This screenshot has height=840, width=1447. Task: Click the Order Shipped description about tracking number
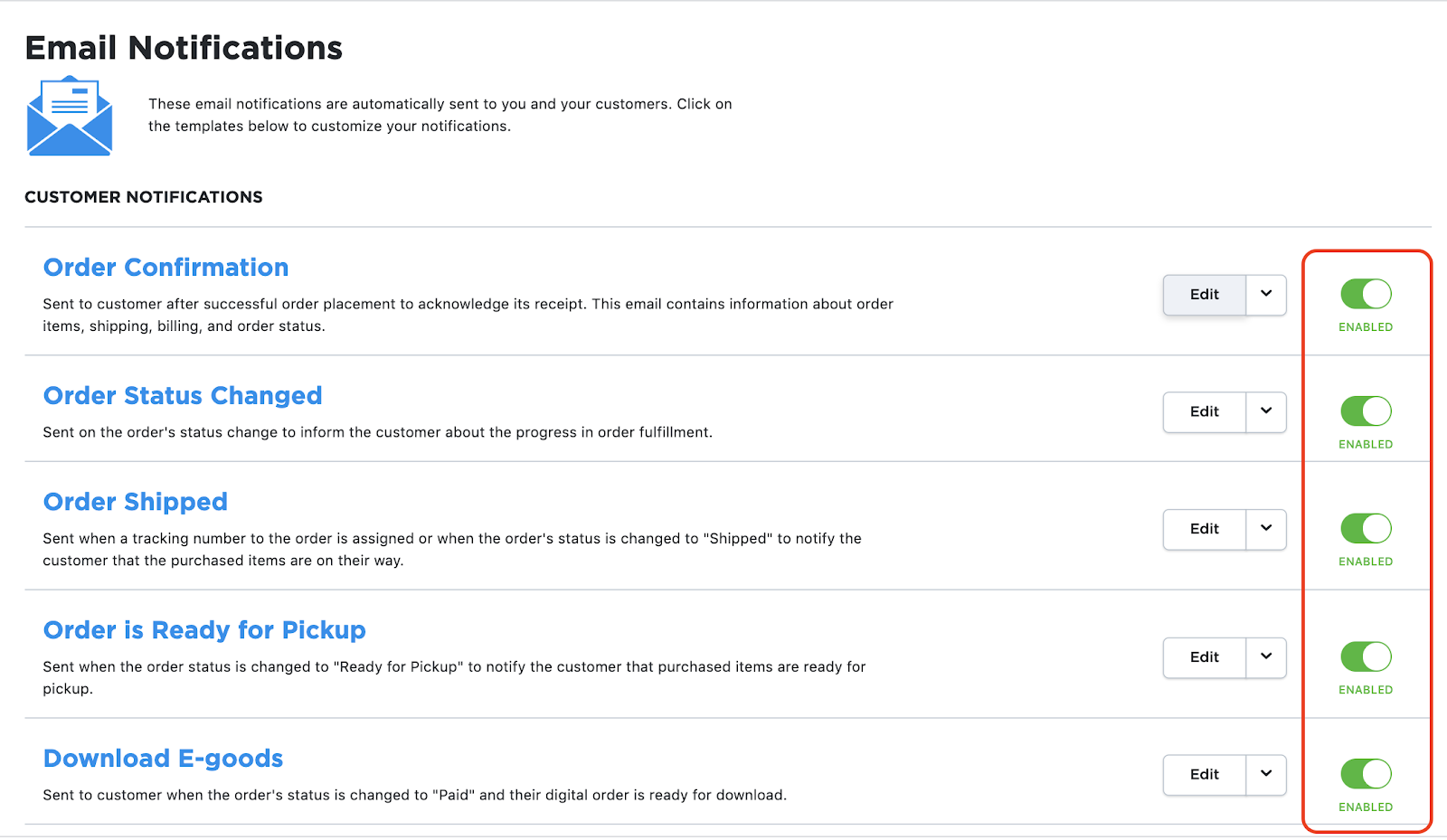[452, 550]
